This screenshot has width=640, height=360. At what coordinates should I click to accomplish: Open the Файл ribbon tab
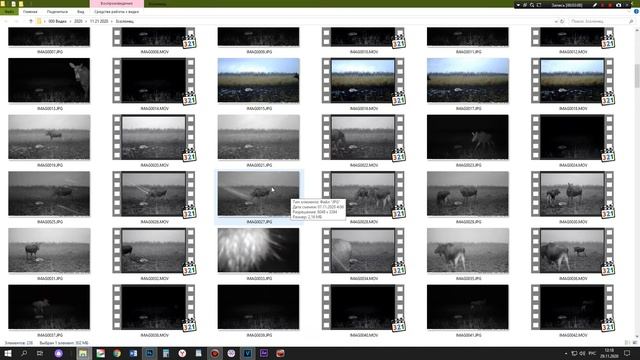(x=9, y=12)
